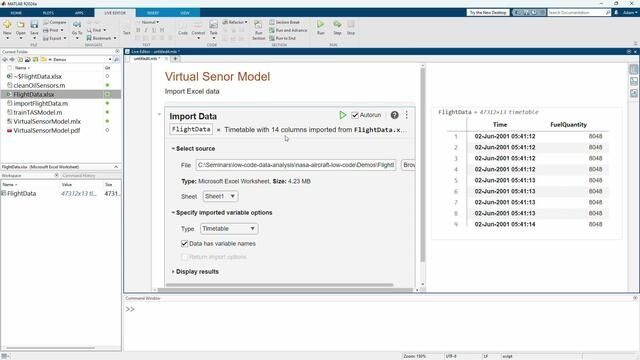Click the FlightData output variable field
This screenshot has height=360, width=640.
[191, 129]
